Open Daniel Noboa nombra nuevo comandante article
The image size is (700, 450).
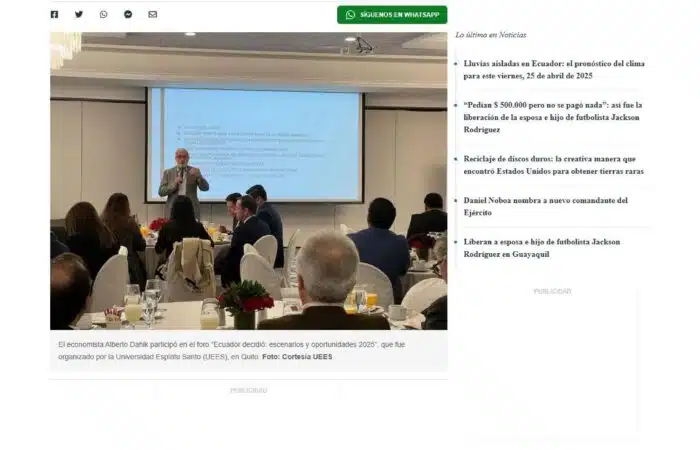(546, 206)
